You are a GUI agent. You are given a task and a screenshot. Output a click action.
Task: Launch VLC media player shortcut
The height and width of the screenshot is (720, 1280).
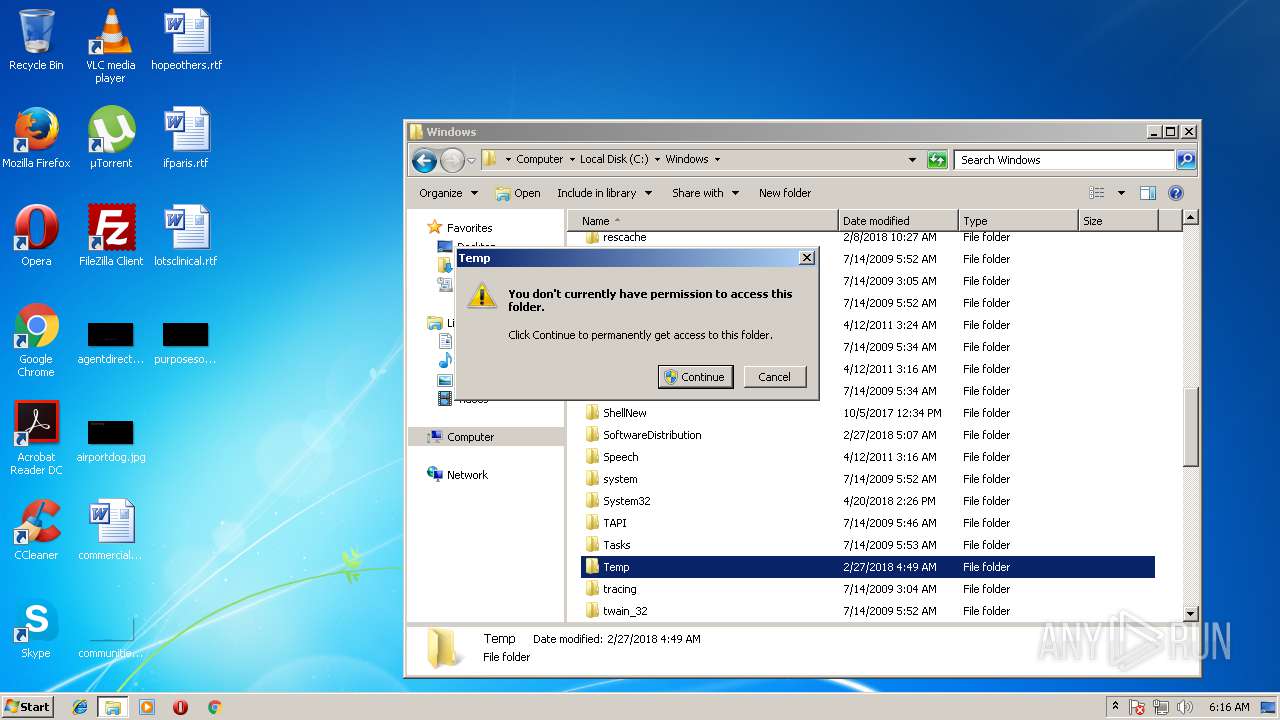110,45
